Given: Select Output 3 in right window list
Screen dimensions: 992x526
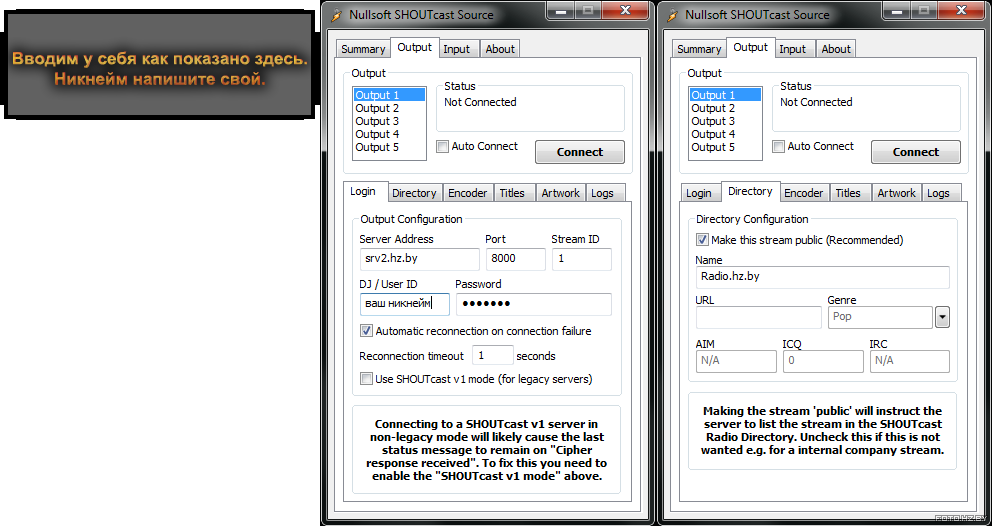Looking at the screenshot, I should tap(725, 121).
